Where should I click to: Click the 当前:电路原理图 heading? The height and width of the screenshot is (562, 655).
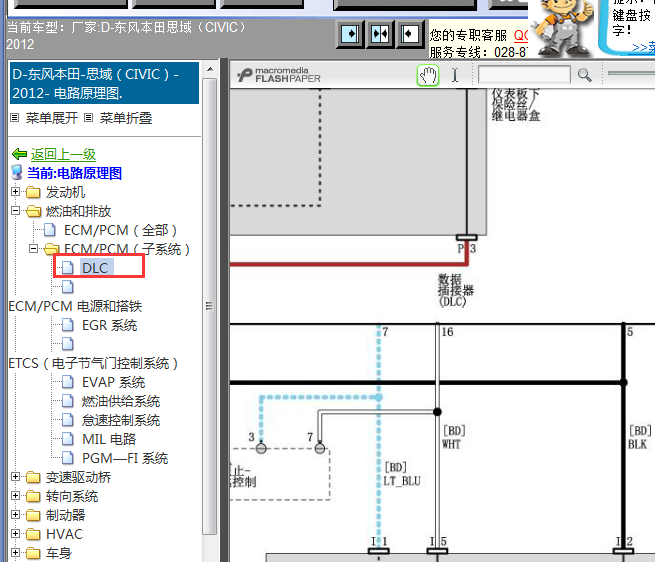pyautogui.click(x=74, y=173)
